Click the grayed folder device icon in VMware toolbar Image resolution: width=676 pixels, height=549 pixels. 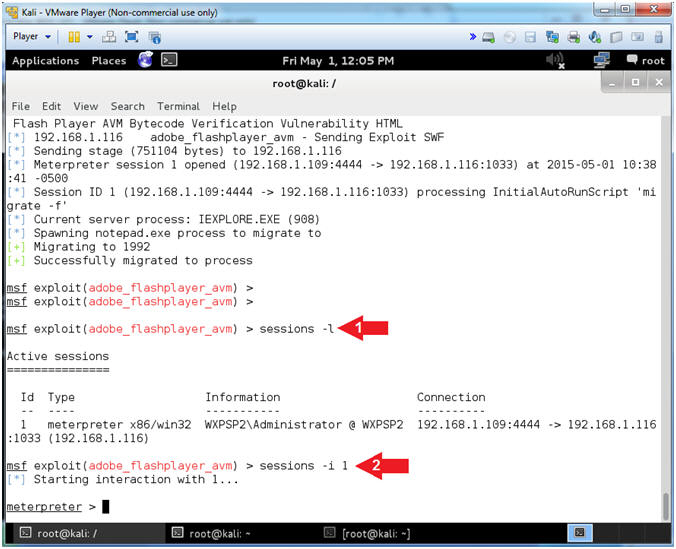point(616,38)
